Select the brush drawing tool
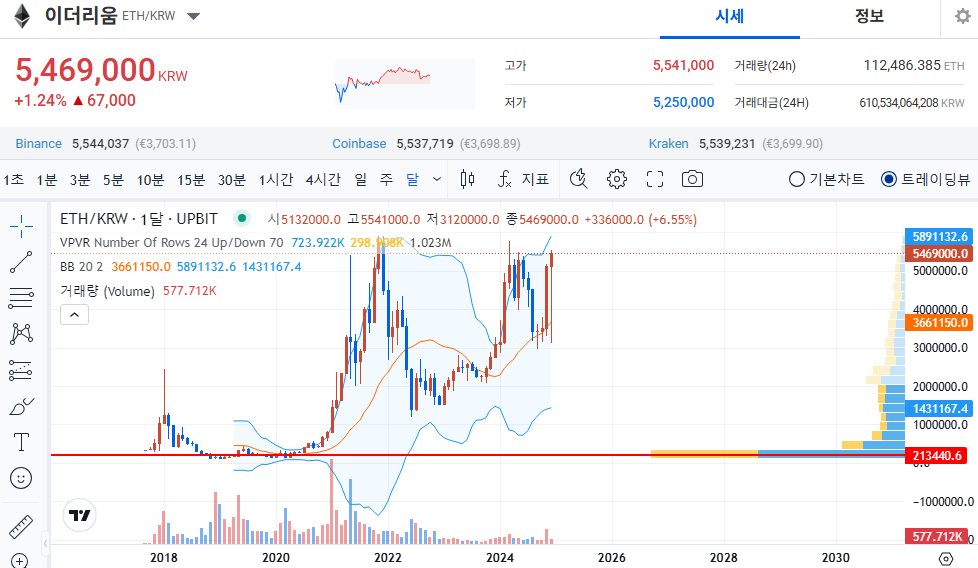 click(x=21, y=407)
